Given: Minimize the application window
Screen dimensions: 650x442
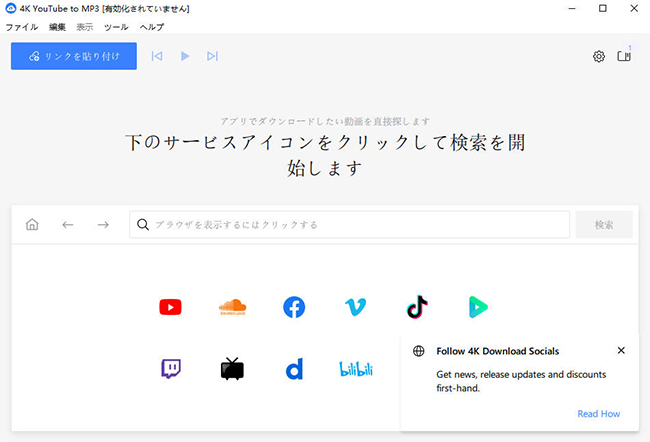Looking at the screenshot, I should tap(572, 8).
